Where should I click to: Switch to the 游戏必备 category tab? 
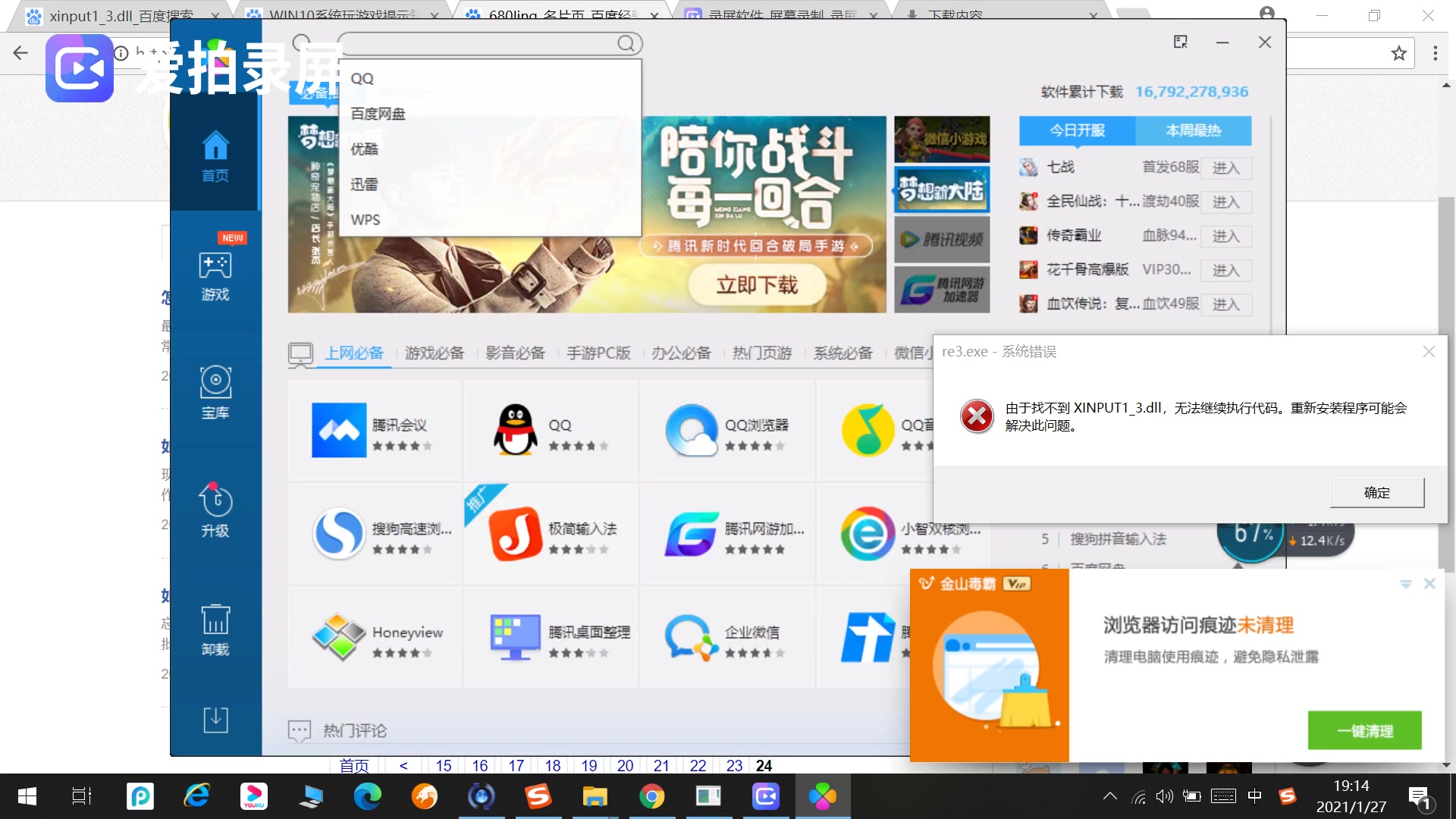435,353
